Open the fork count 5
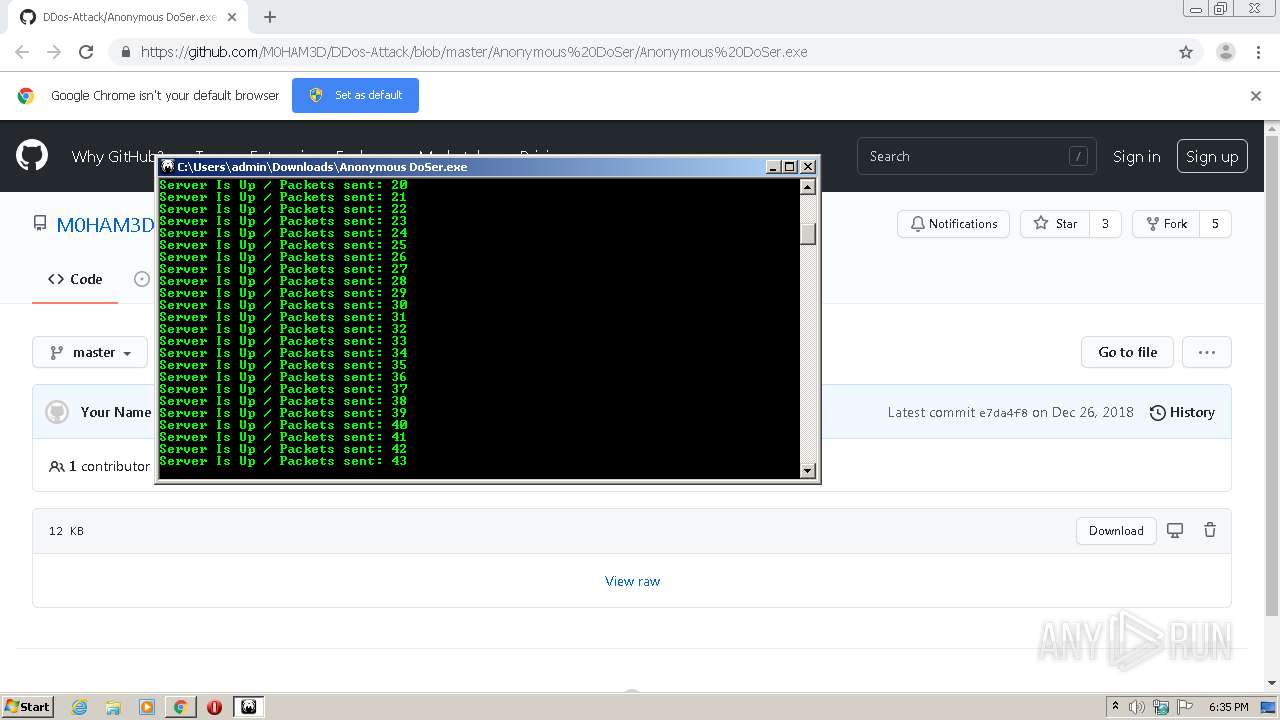 [x=1215, y=224]
